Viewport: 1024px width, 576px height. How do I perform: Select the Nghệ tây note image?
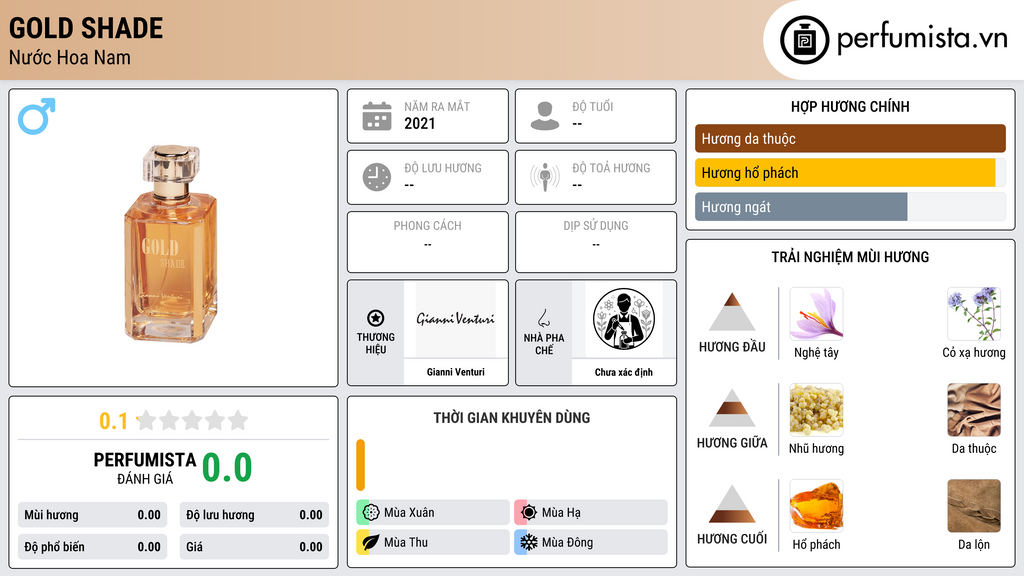(x=816, y=314)
